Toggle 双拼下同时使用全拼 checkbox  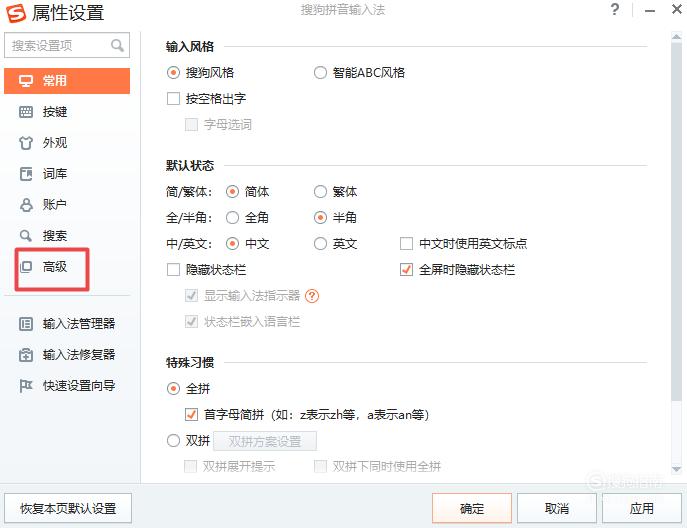(320, 466)
